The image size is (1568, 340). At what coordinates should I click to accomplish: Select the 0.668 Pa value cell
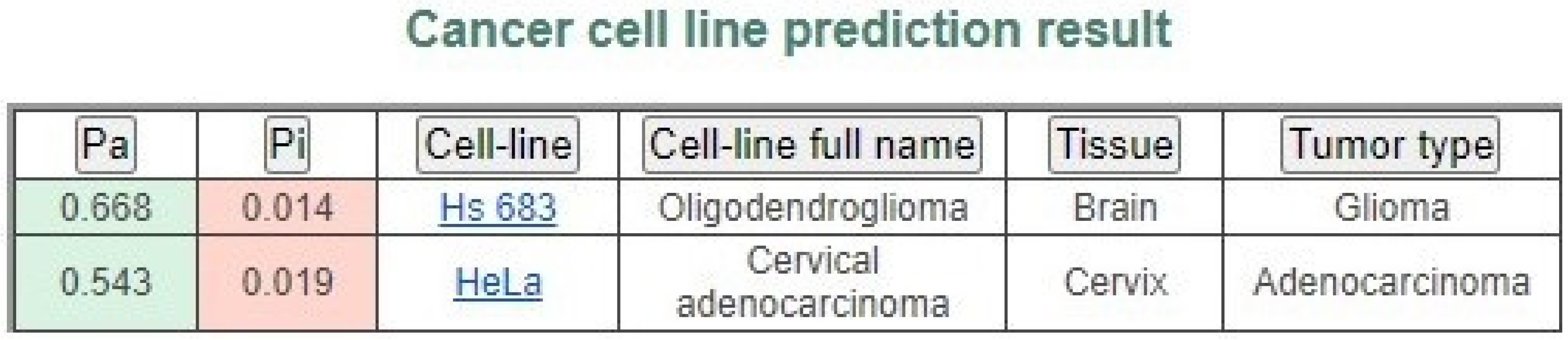click(x=106, y=207)
